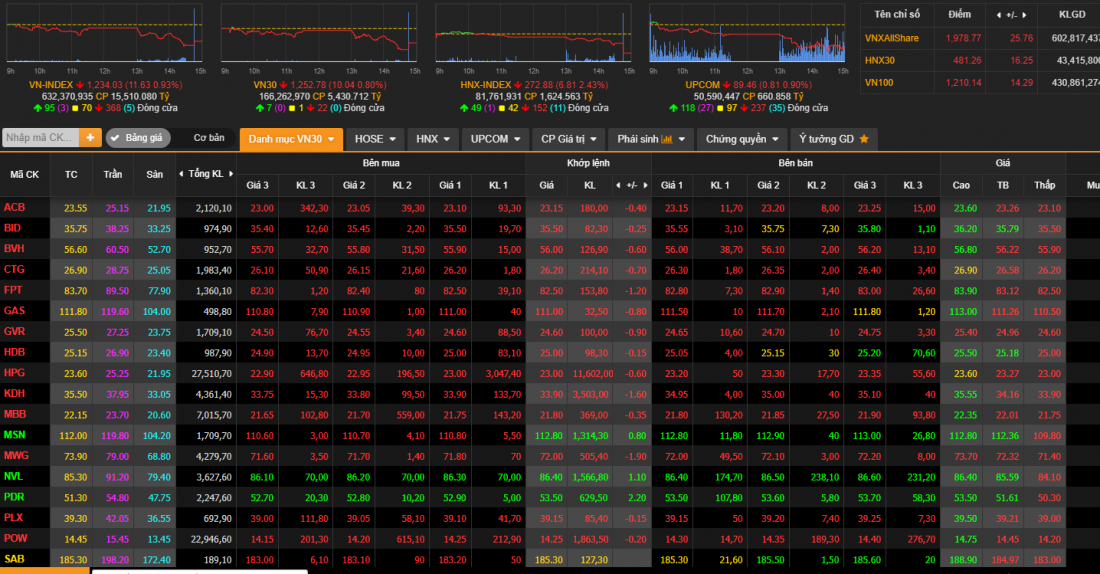The image size is (1100, 574).
Task: Click right arrow beside Tổng KL header
Action: tap(231, 173)
